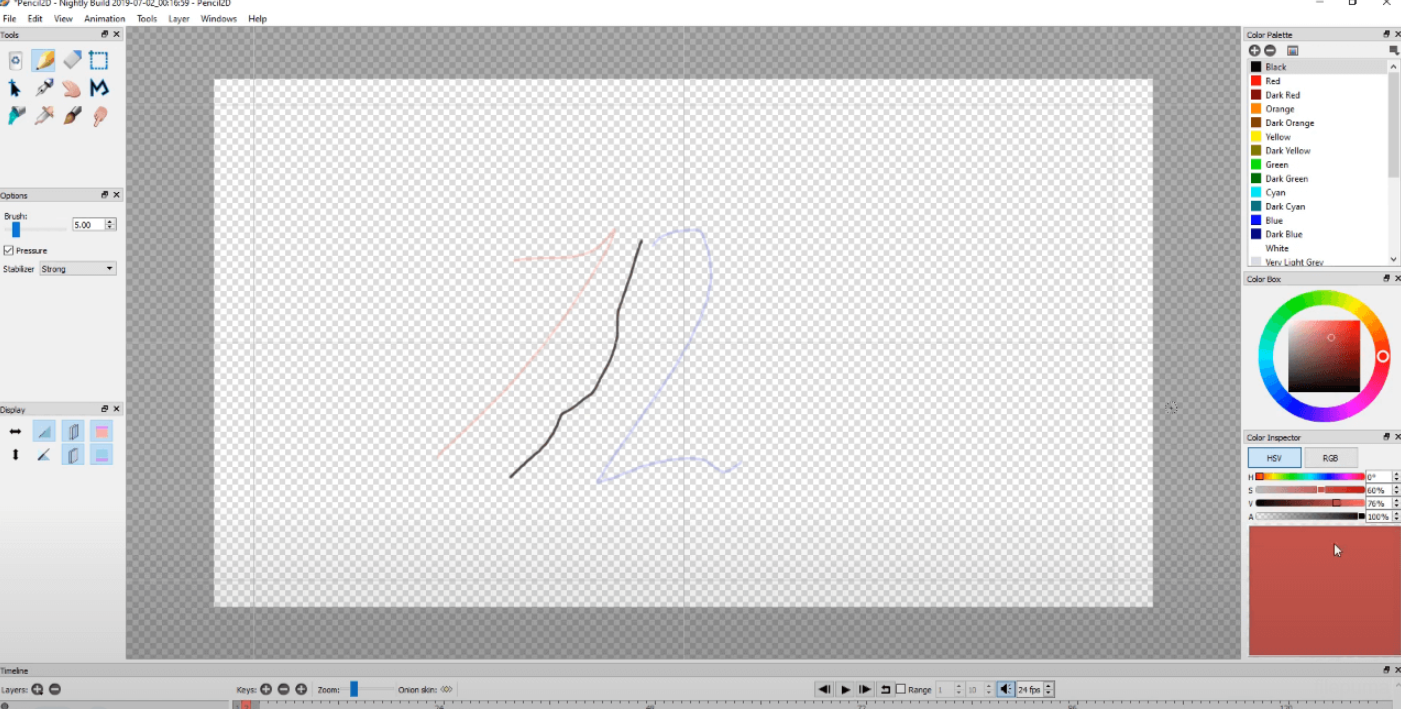Toggle the timeline sound button

coord(1005,689)
